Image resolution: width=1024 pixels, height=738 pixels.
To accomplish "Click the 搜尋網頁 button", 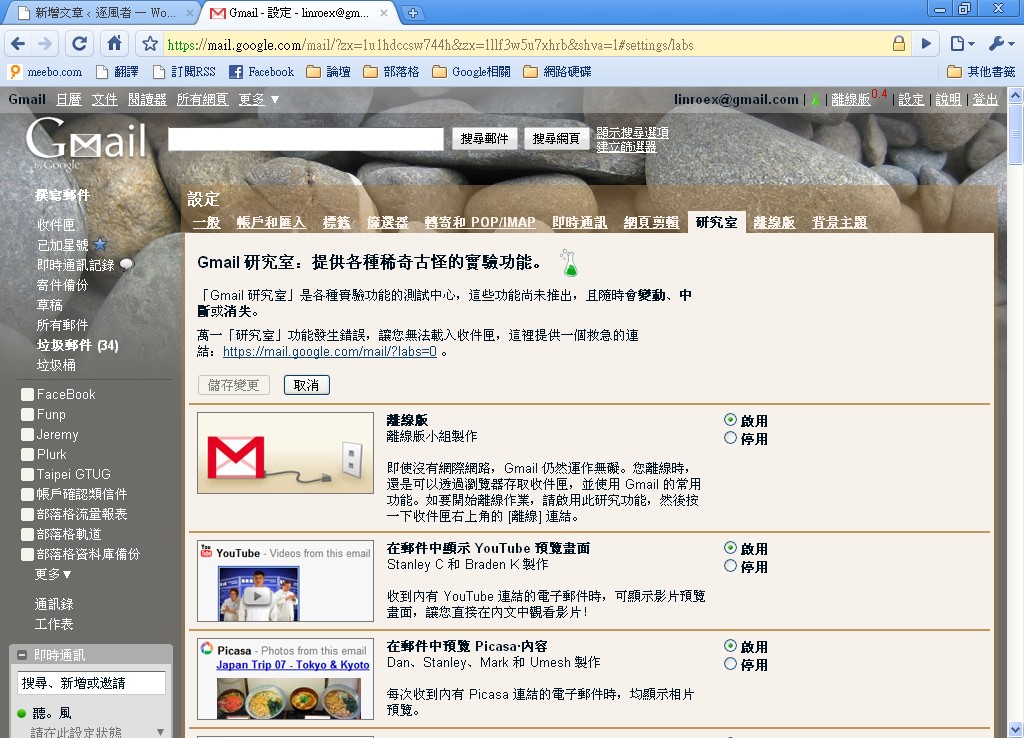I will 556,138.
